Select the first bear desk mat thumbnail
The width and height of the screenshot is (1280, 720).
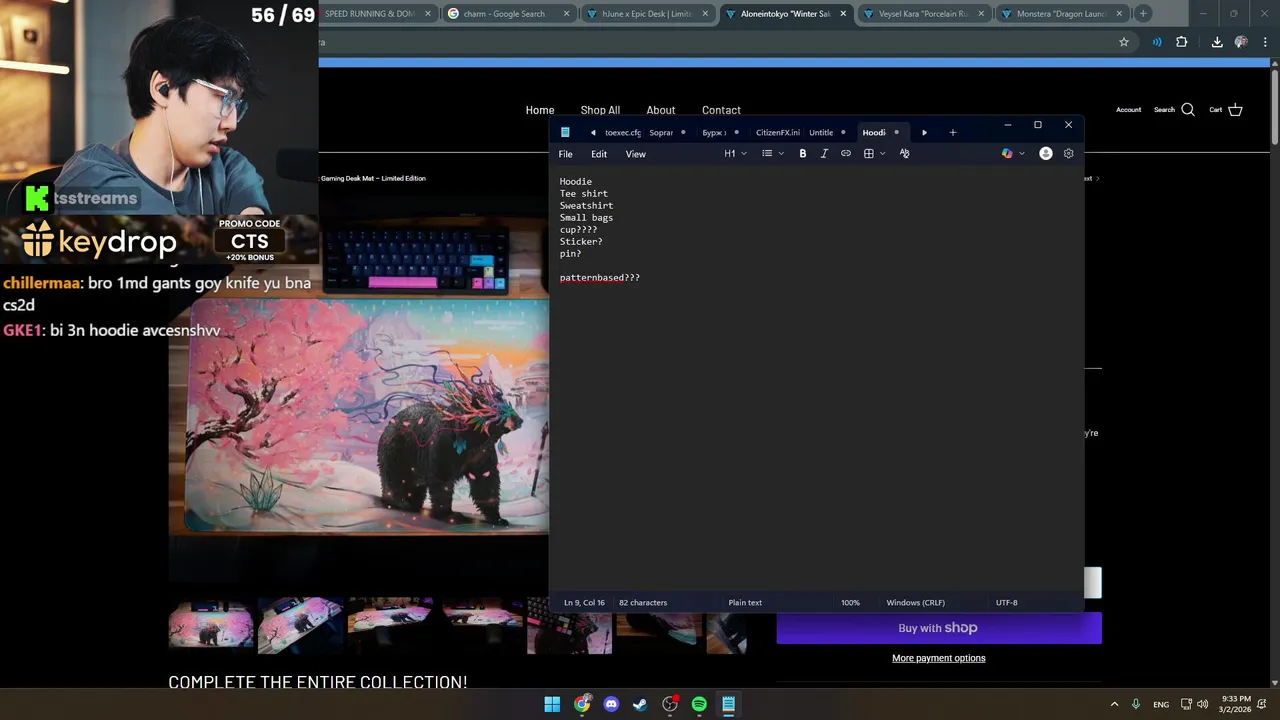[x=211, y=625]
